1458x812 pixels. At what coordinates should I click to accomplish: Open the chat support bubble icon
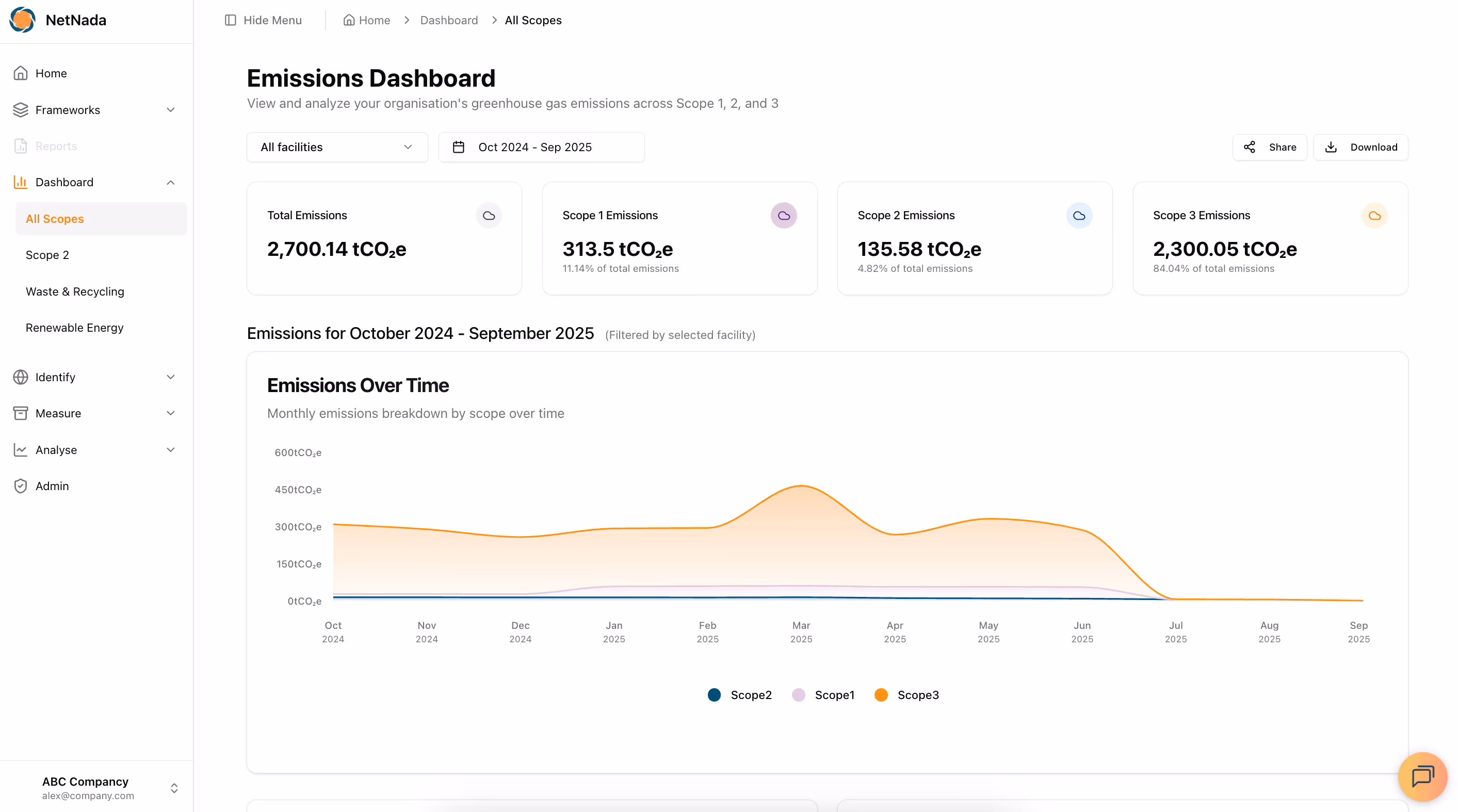[x=1422, y=776]
